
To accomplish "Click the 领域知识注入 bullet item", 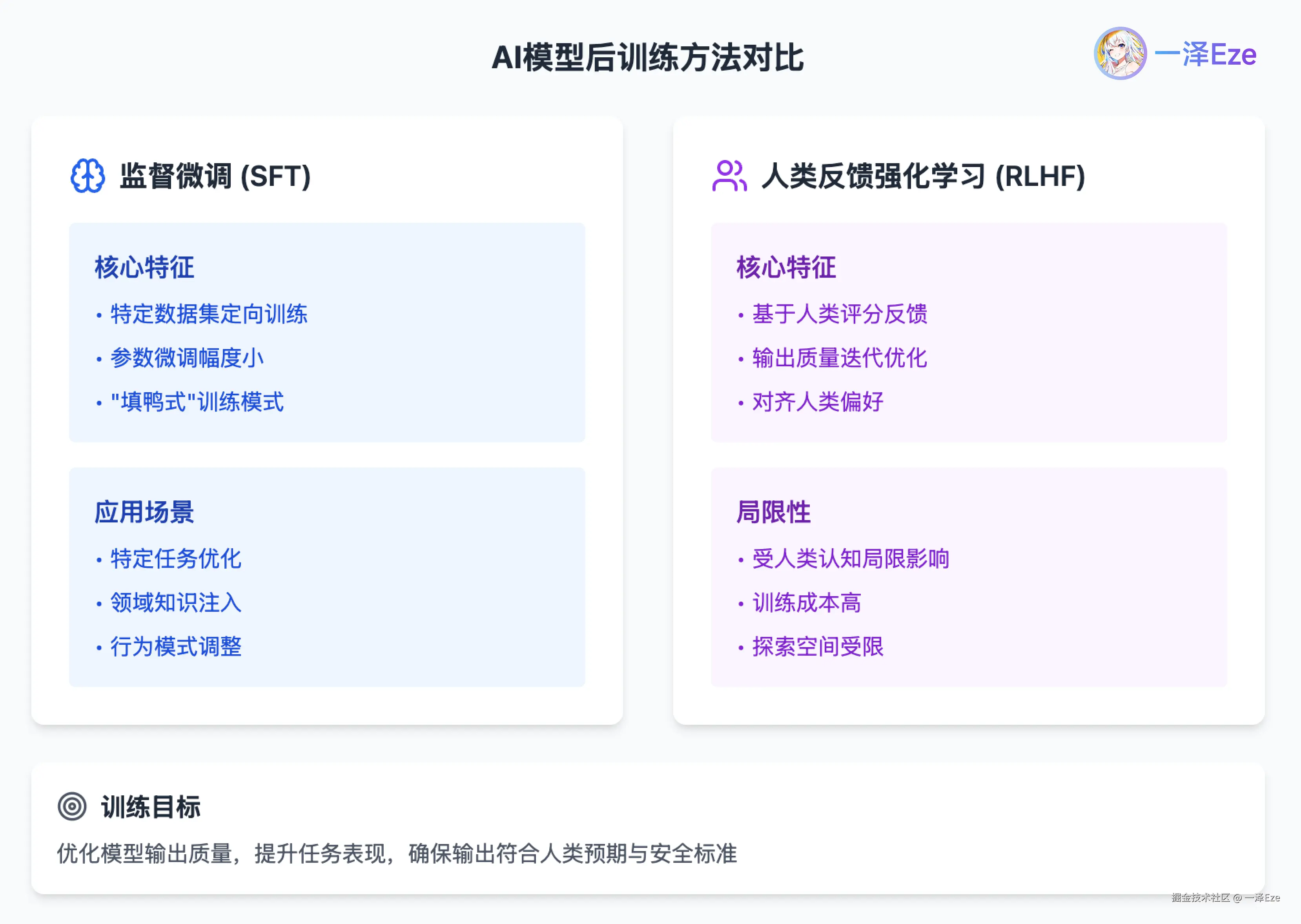I will click(176, 602).
